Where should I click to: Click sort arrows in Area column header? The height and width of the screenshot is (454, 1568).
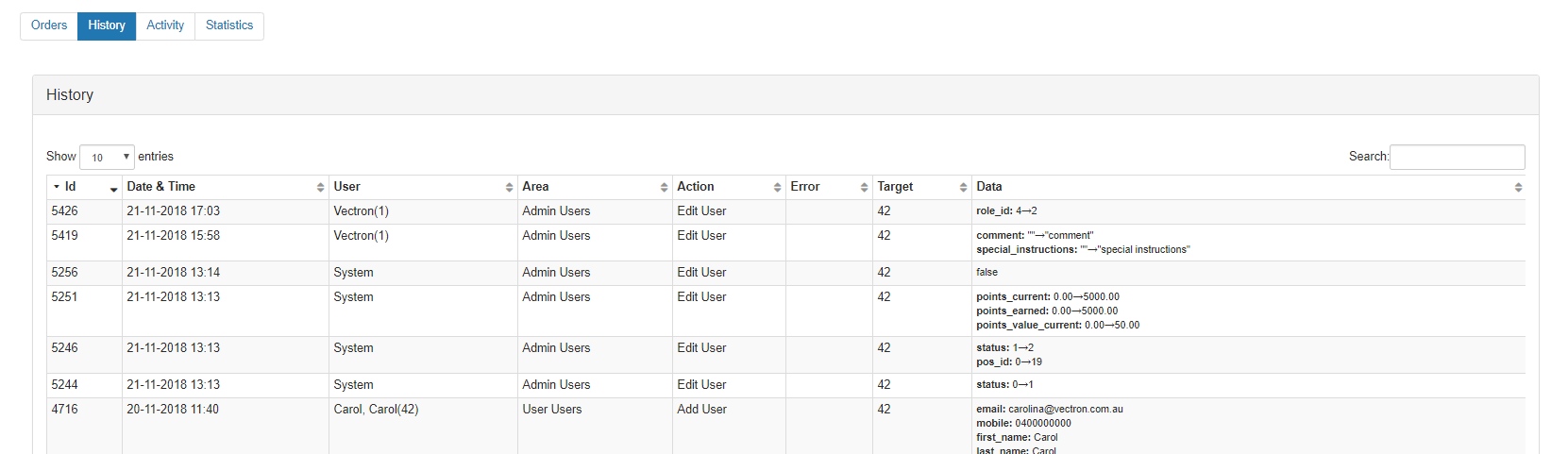664,188
